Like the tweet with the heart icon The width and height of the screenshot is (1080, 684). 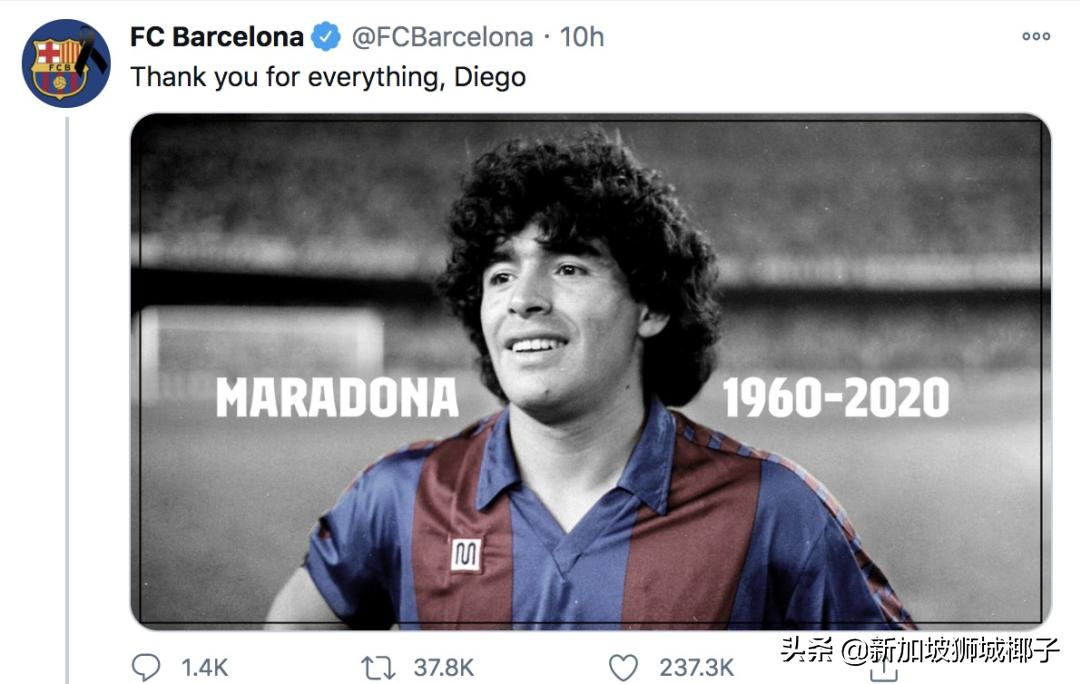pyautogui.click(x=623, y=667)
